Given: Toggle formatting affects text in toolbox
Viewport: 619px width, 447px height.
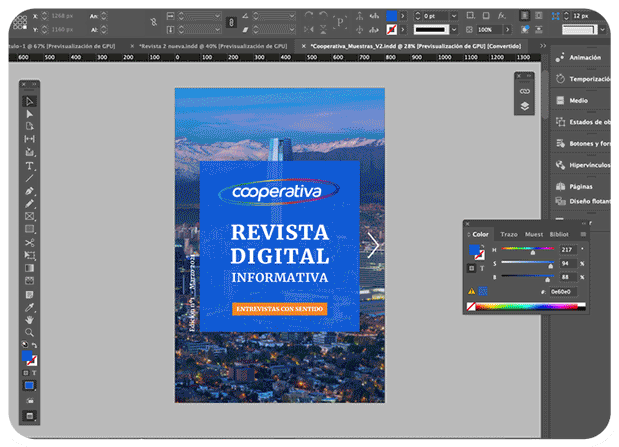Looking at the screenshot, I should coord(34,373).
